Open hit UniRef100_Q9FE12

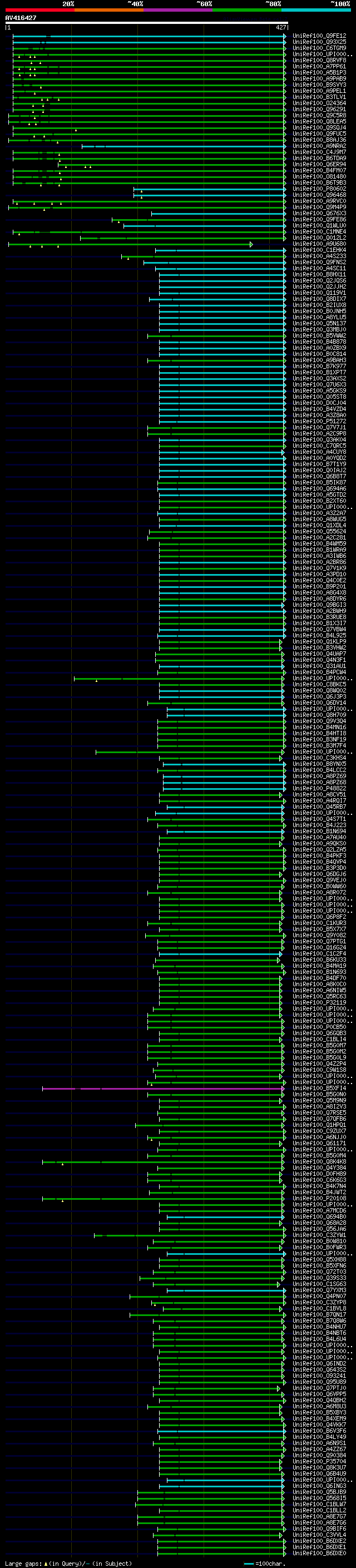coord(319,37)
